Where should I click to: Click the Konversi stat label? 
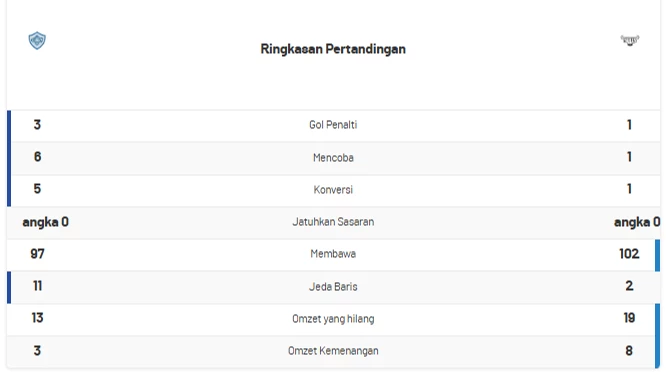333,189
